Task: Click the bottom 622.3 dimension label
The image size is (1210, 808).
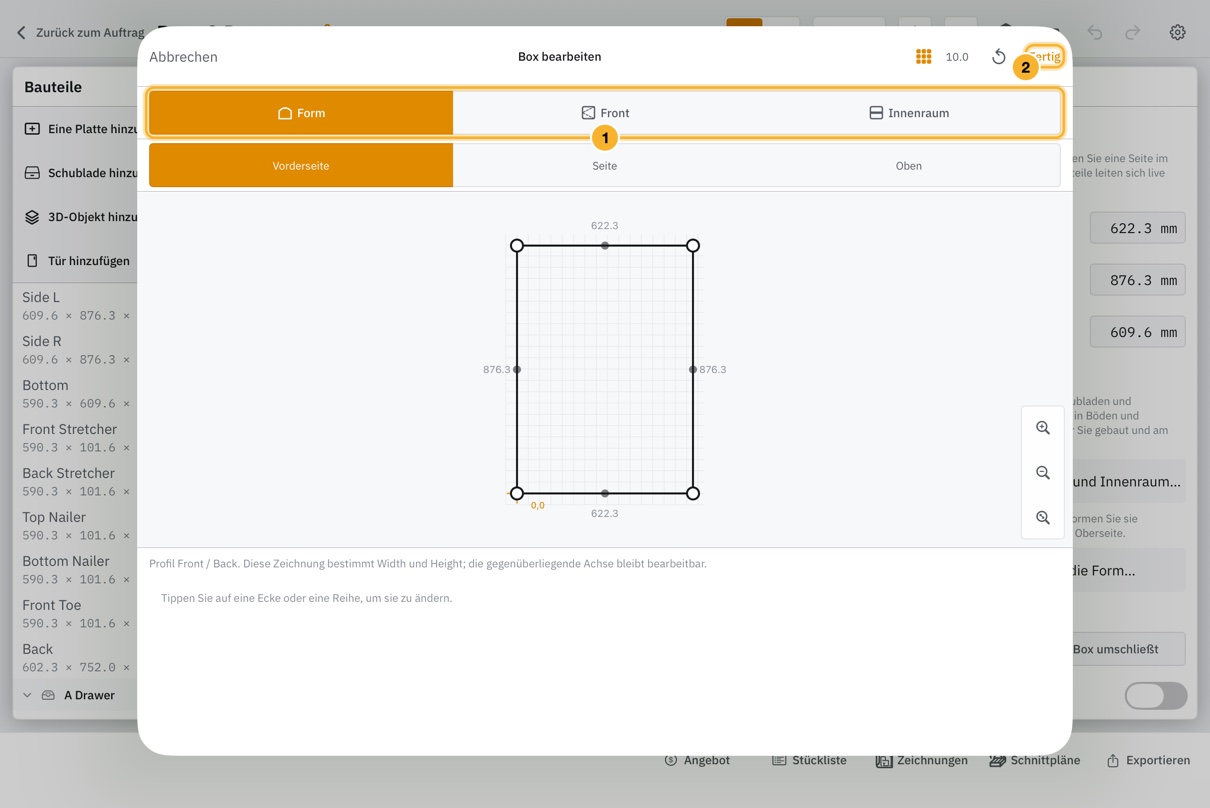Action: 604,513
